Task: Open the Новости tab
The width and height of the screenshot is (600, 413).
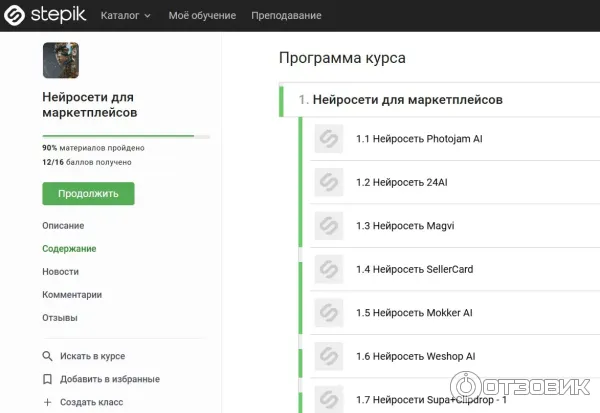Action: tap(60, 271)
